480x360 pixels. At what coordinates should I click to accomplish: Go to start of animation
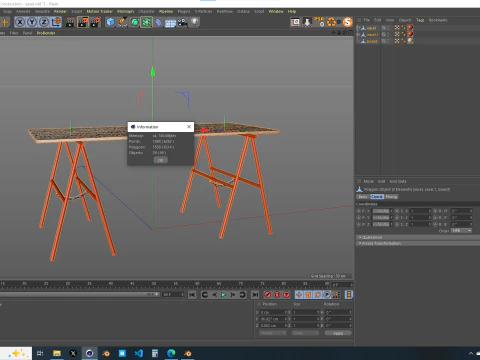pyautogui.click(x=192, y=295)
